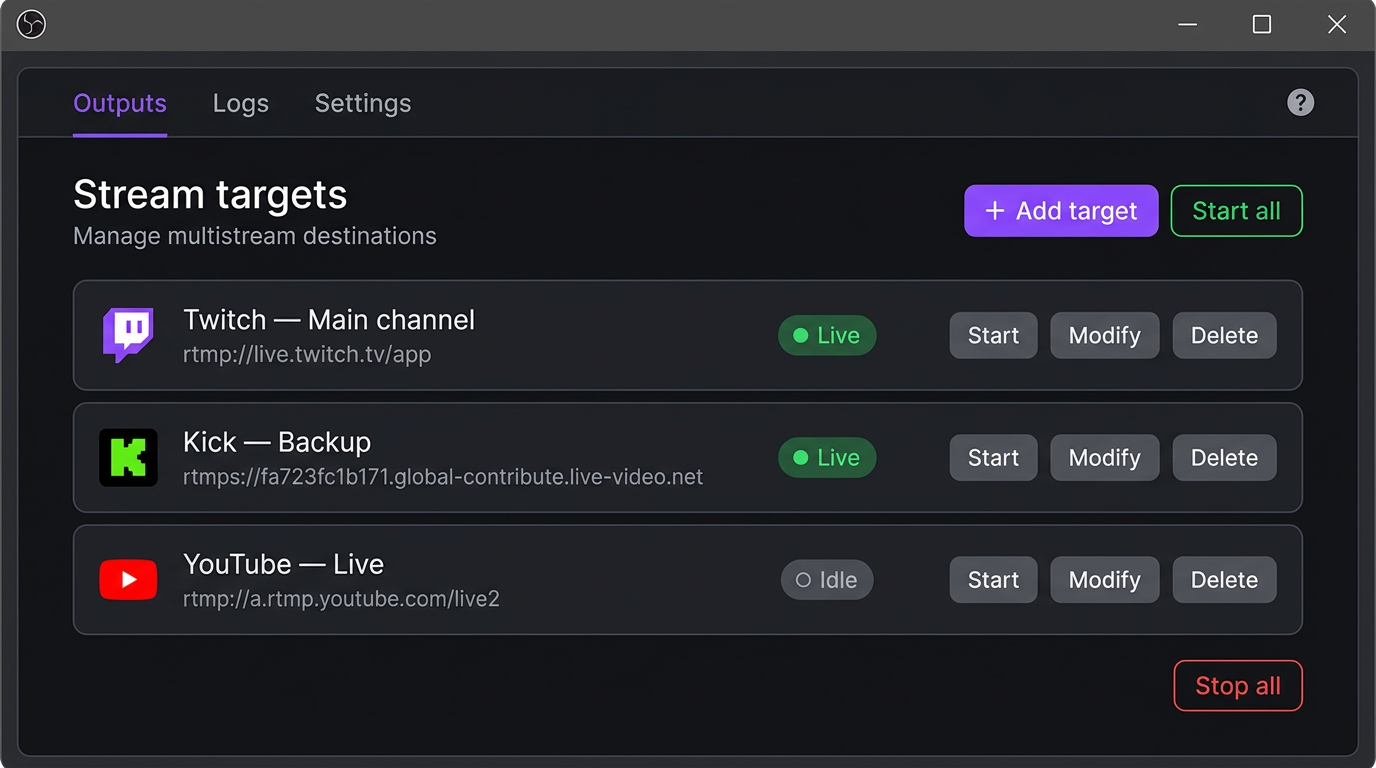Open the help question mark icon

pos(1300,102)
